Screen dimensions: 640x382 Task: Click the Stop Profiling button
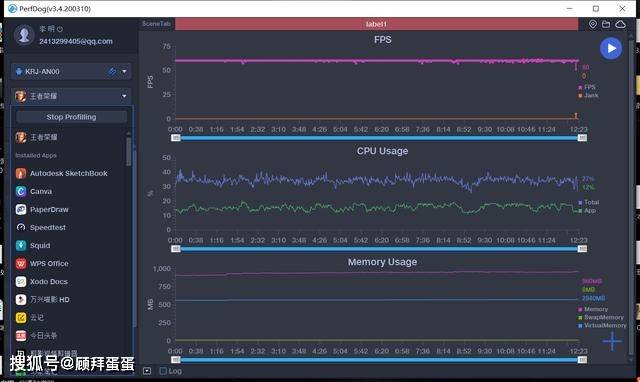pos(71,117)
